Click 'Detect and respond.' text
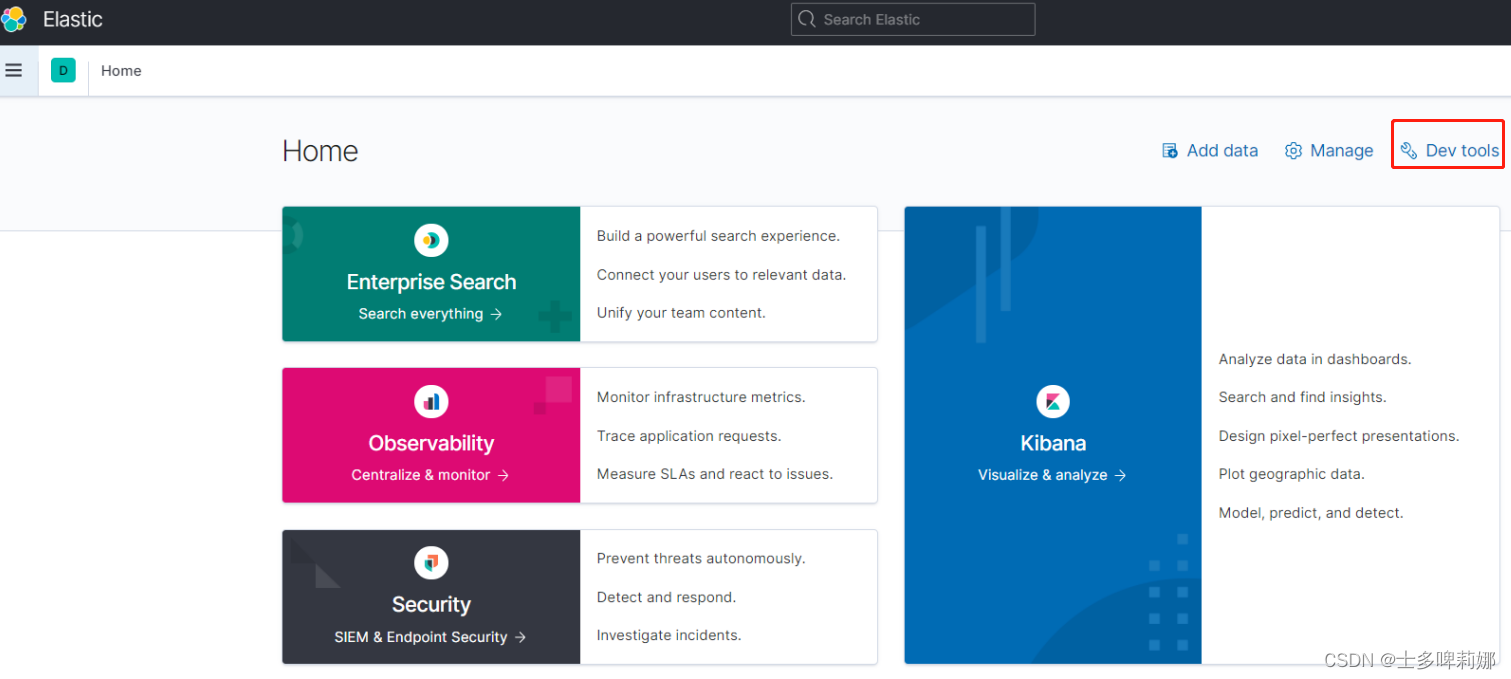1511x679 pixels. pyautogui.click(x=666, y=597)
